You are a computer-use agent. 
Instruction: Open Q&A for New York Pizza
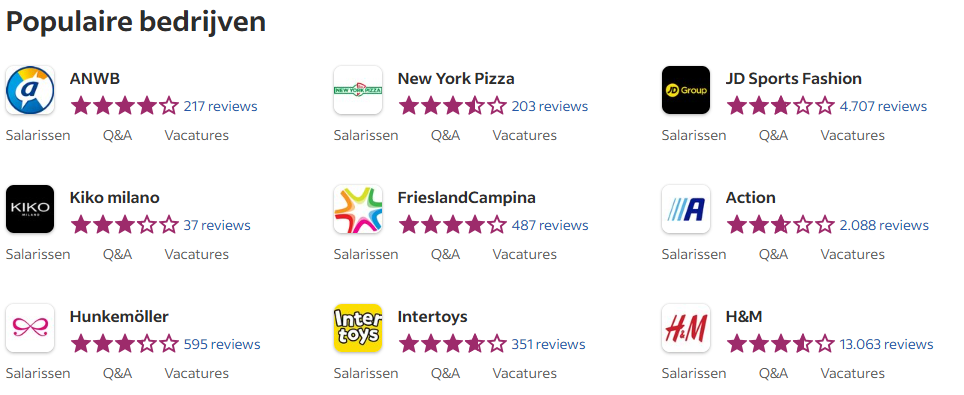click(445, 135)
